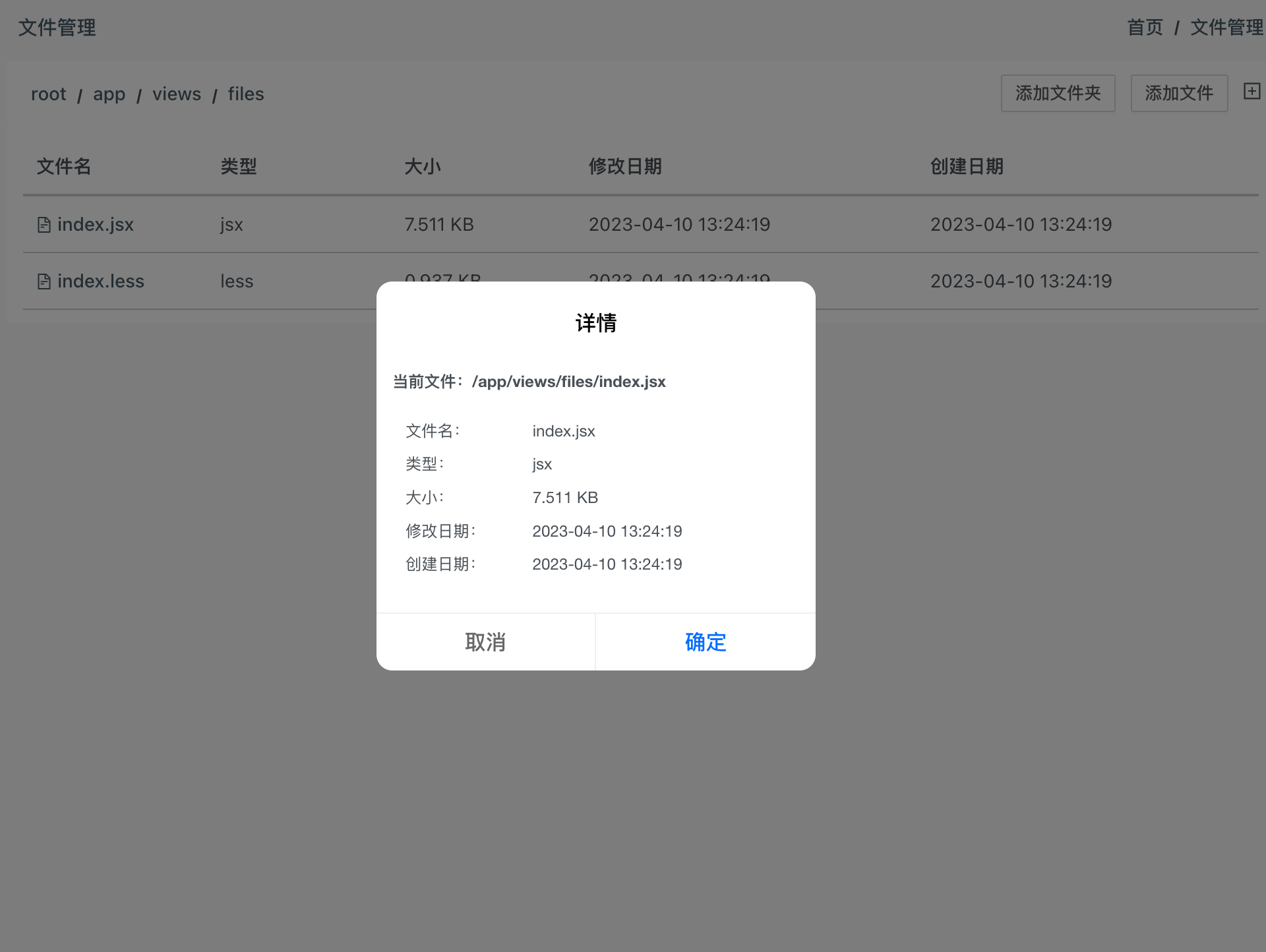Select files segment in breadcrumb
Screen dimensions: 1266x952
[246, 94]
